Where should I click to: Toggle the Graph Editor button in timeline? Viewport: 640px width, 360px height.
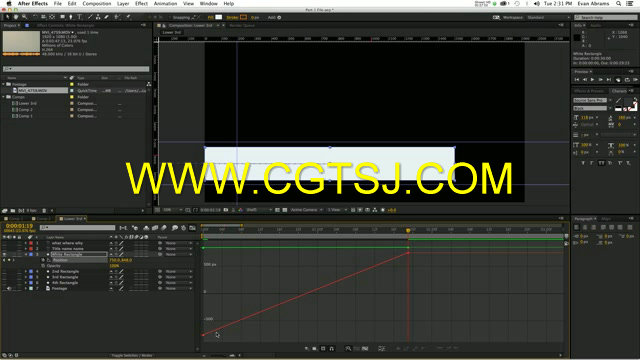(192, 228)
